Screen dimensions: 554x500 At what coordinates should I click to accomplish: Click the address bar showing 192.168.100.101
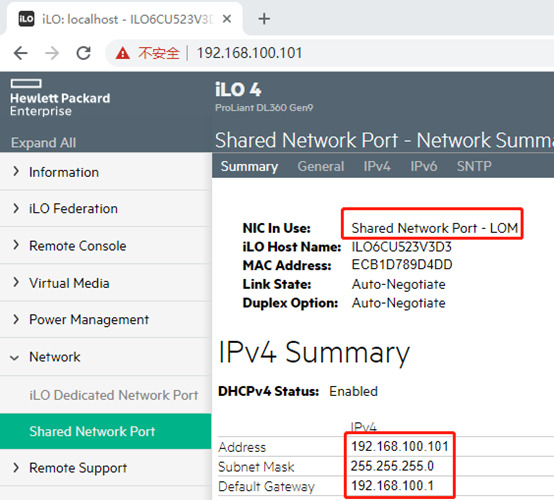(x=329, y=53)
